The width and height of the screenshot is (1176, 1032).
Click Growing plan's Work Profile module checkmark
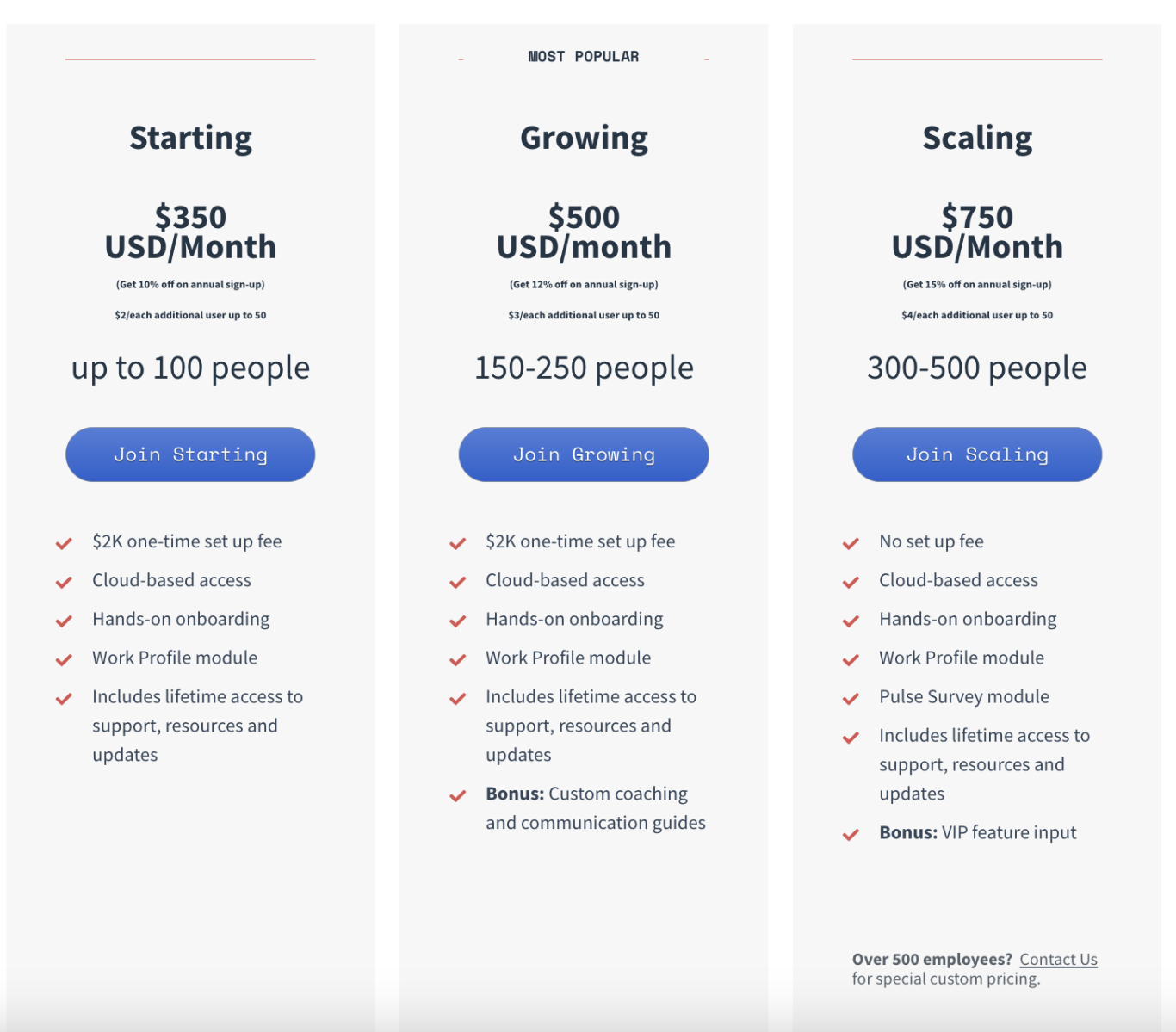[x=457, y=659]
